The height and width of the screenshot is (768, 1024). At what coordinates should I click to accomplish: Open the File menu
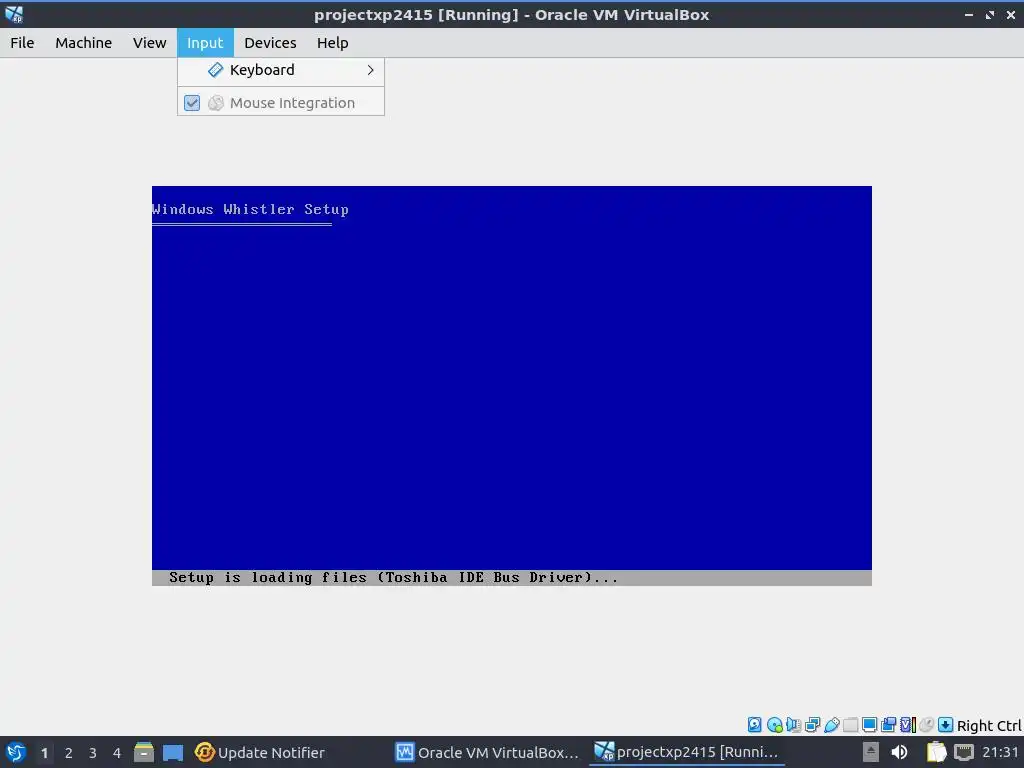[x=22, y=42]
